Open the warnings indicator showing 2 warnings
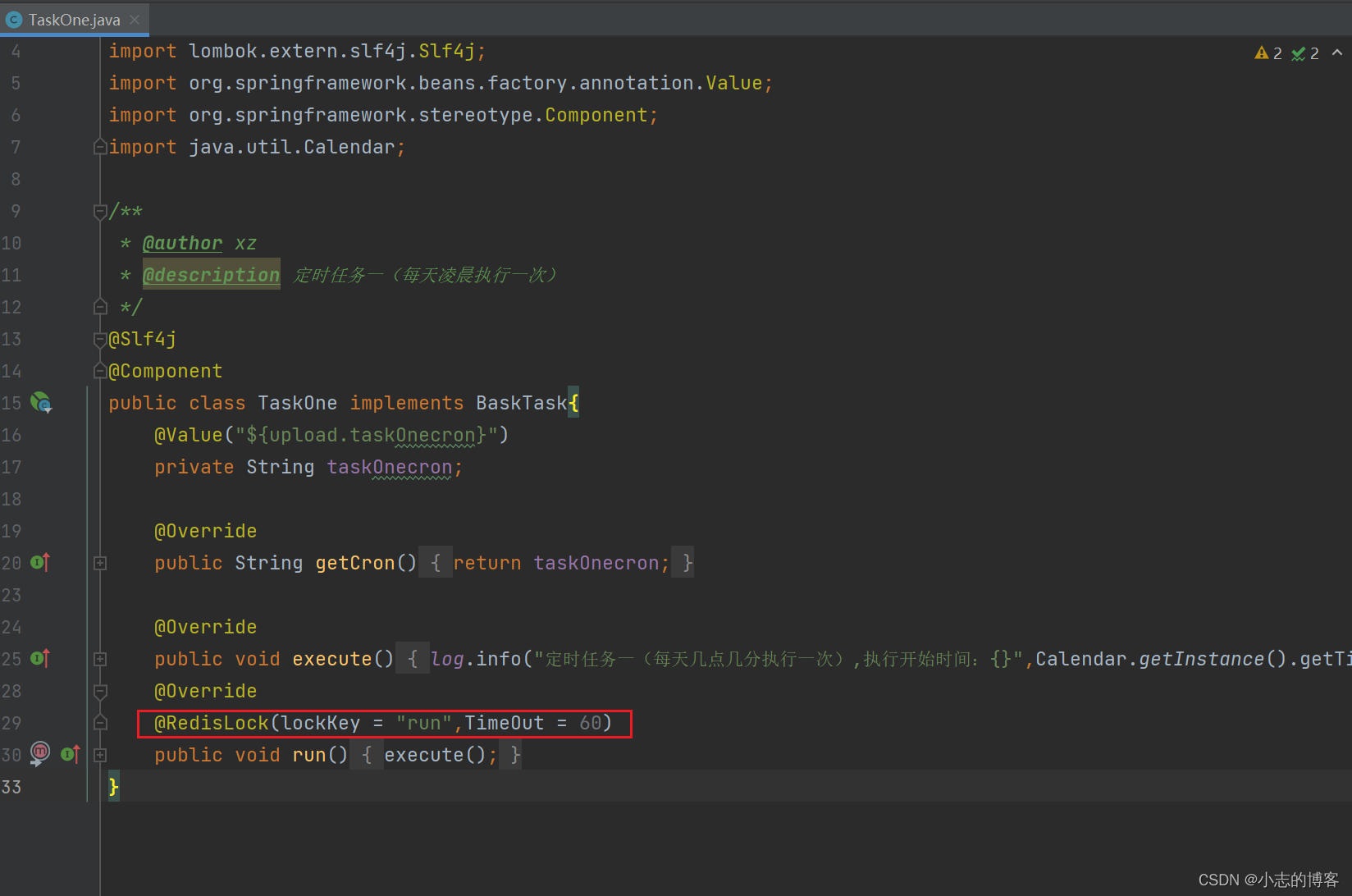The image size is (1352, 896). point(1268,53)
